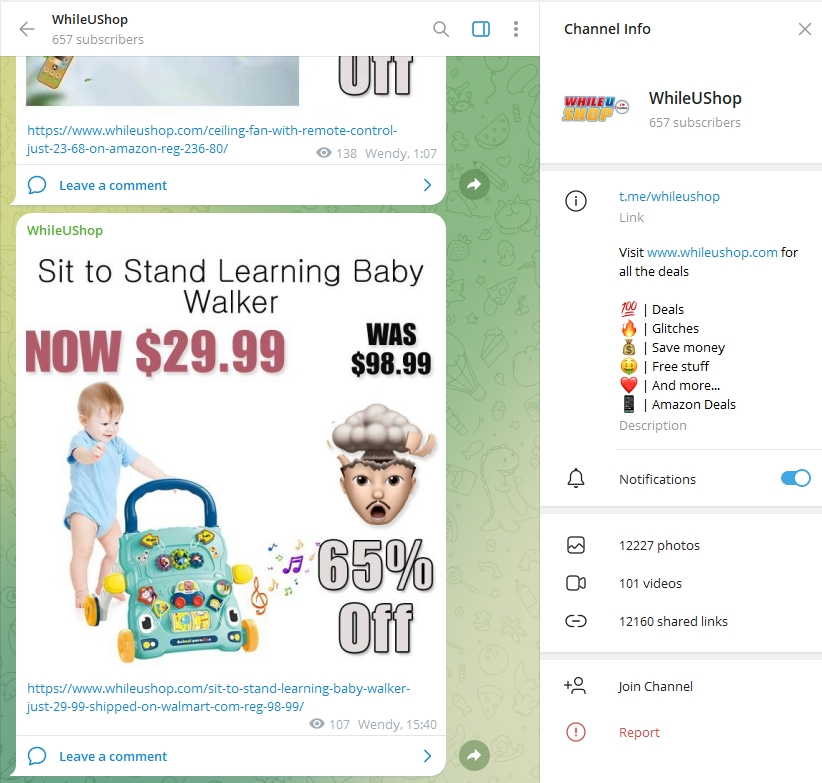Expand comments chevron on baby walker post
The image size is (822, 783).
[x=427, y=756]
